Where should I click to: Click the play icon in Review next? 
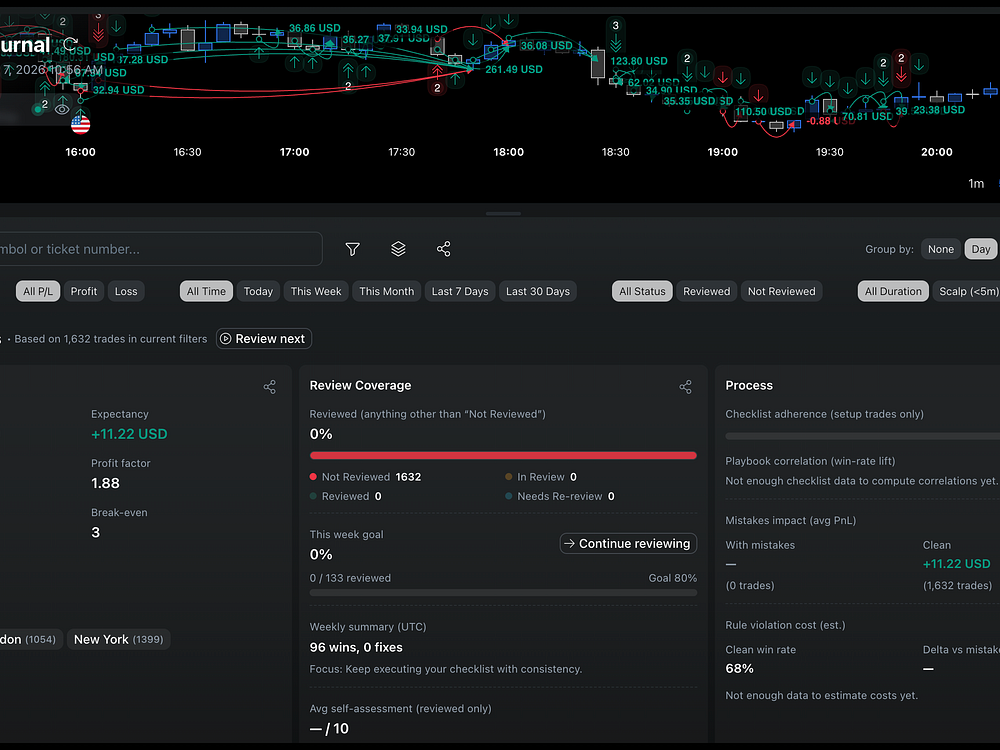click(226, 339)
